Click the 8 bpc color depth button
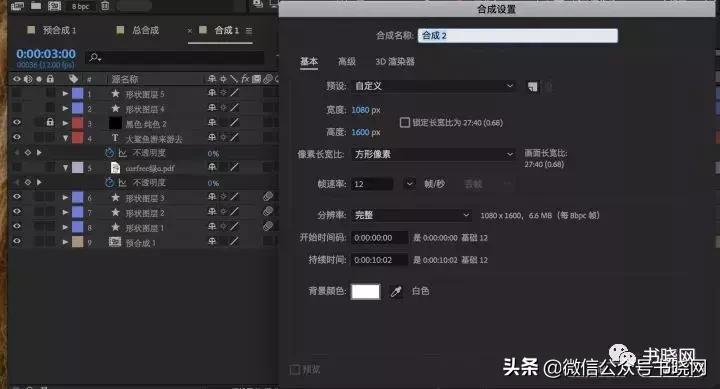Image resolution: width=720 pixels, height=389 pixels. click(80, 6)
